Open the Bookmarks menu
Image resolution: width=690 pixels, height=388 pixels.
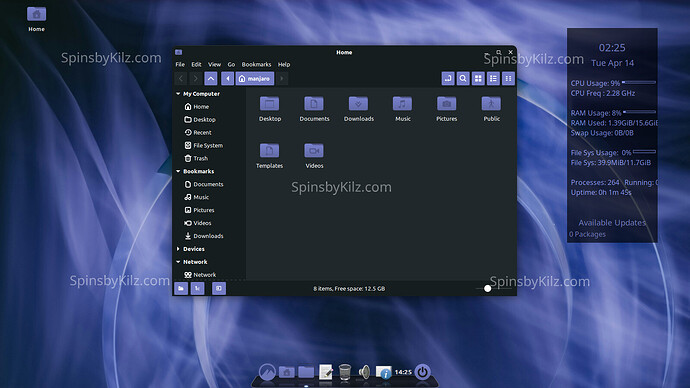tap(256, 64)
